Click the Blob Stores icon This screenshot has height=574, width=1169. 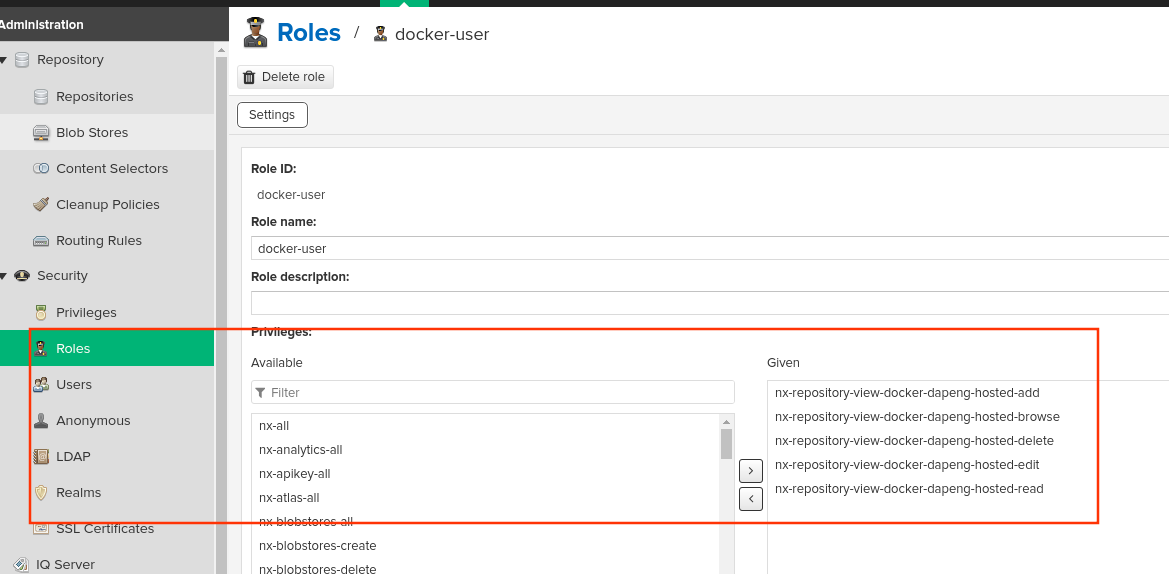[x=41, y=133]
